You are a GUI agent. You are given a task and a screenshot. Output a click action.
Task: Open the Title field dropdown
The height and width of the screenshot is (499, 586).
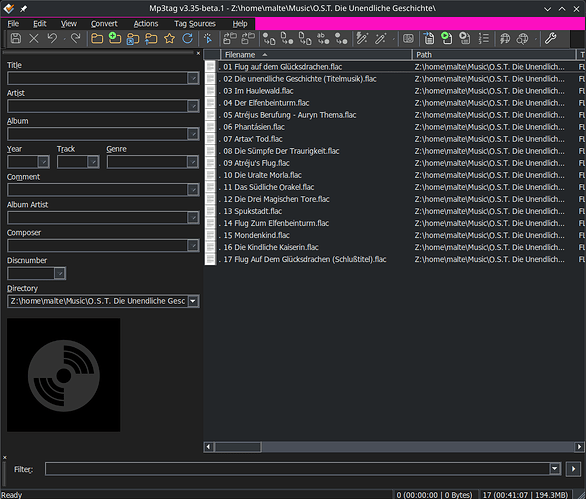[x=193, y=78]
